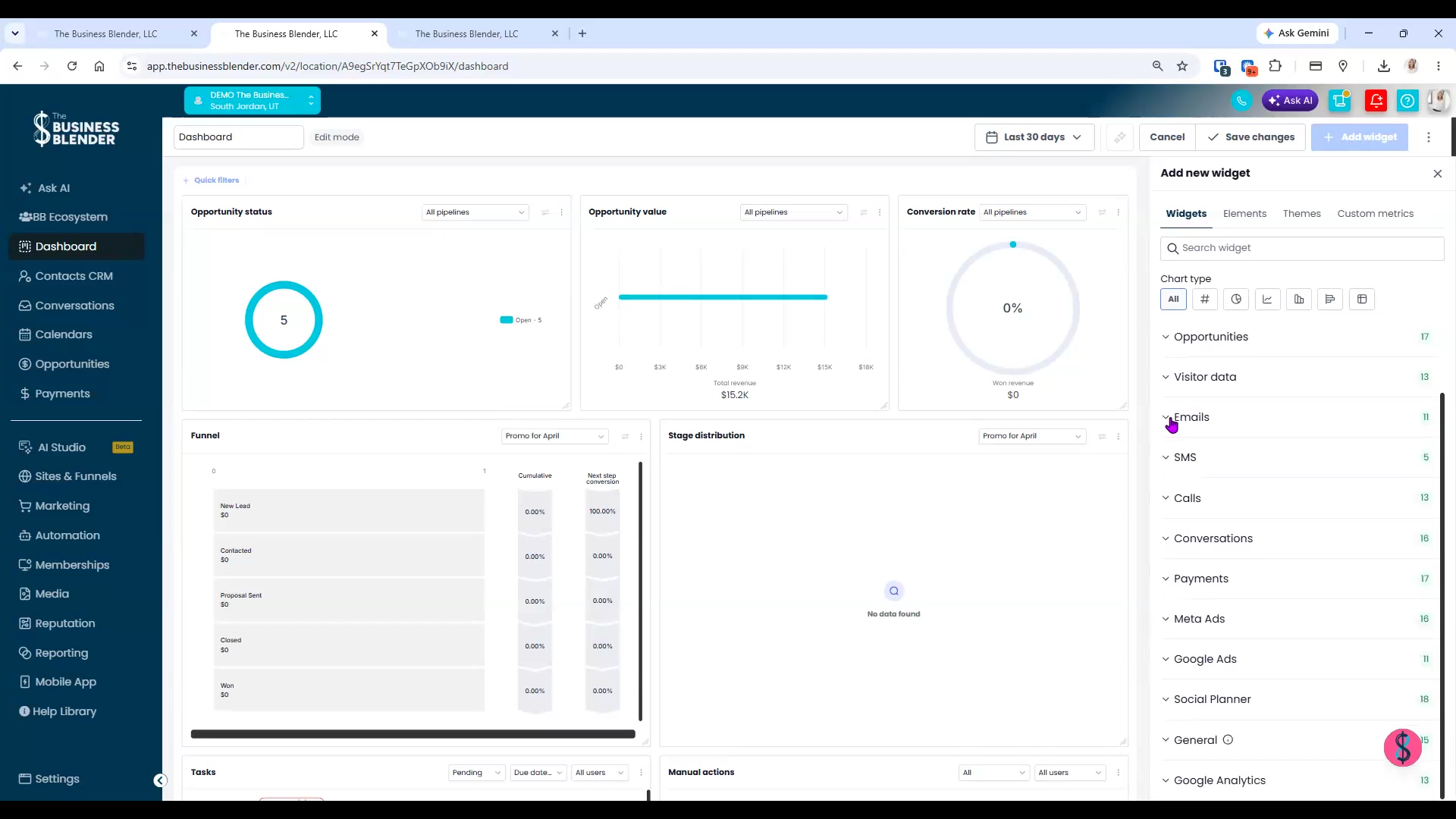Open the dashboard three-dot options menu
Screen dimensions: 1456x819
1429,137
